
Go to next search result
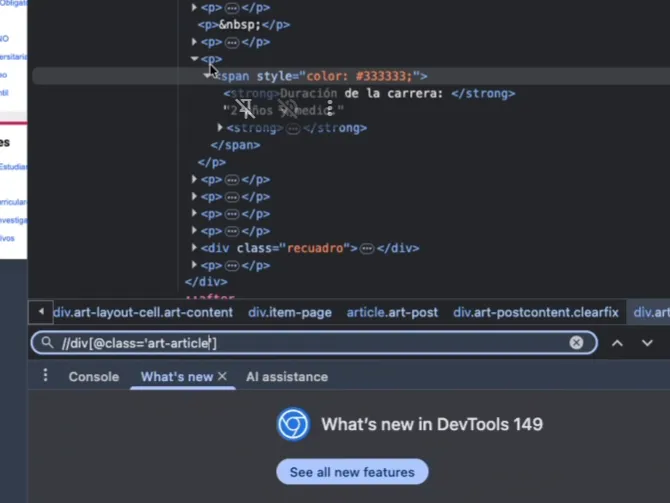coord(647,343)
